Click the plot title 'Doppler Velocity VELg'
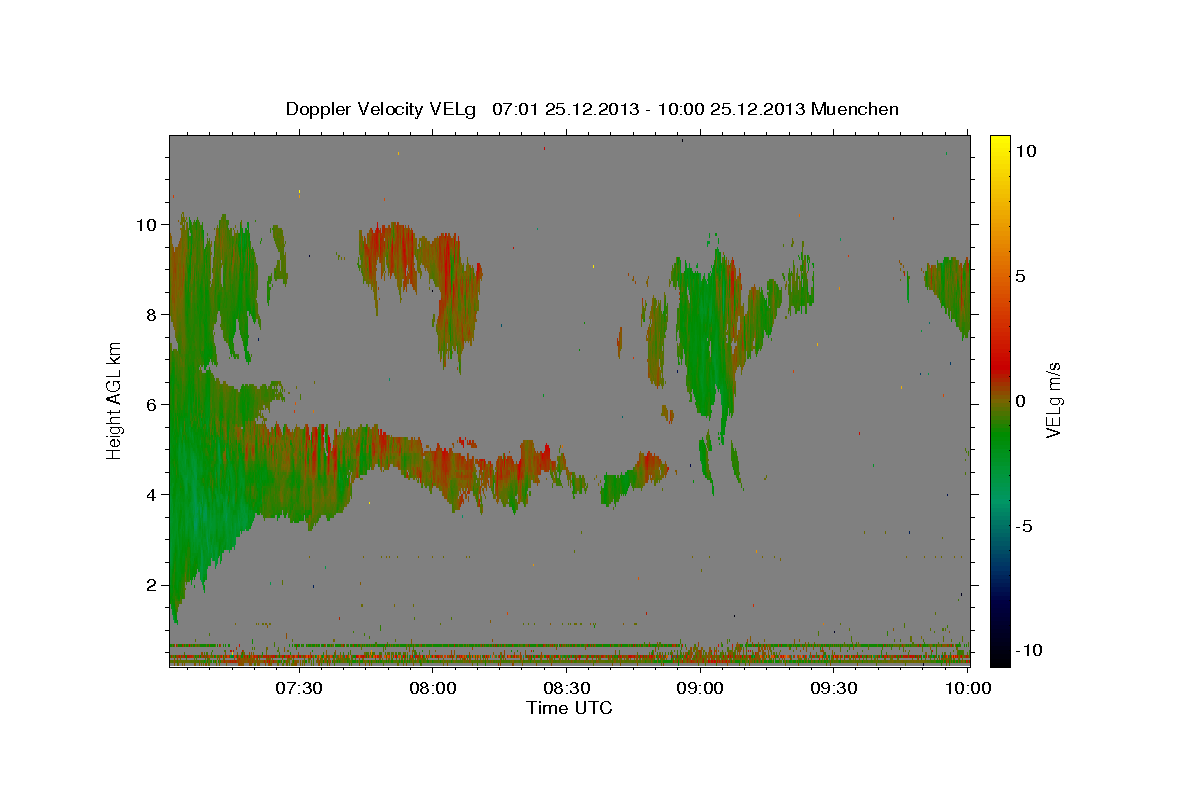 click(383, 109)
